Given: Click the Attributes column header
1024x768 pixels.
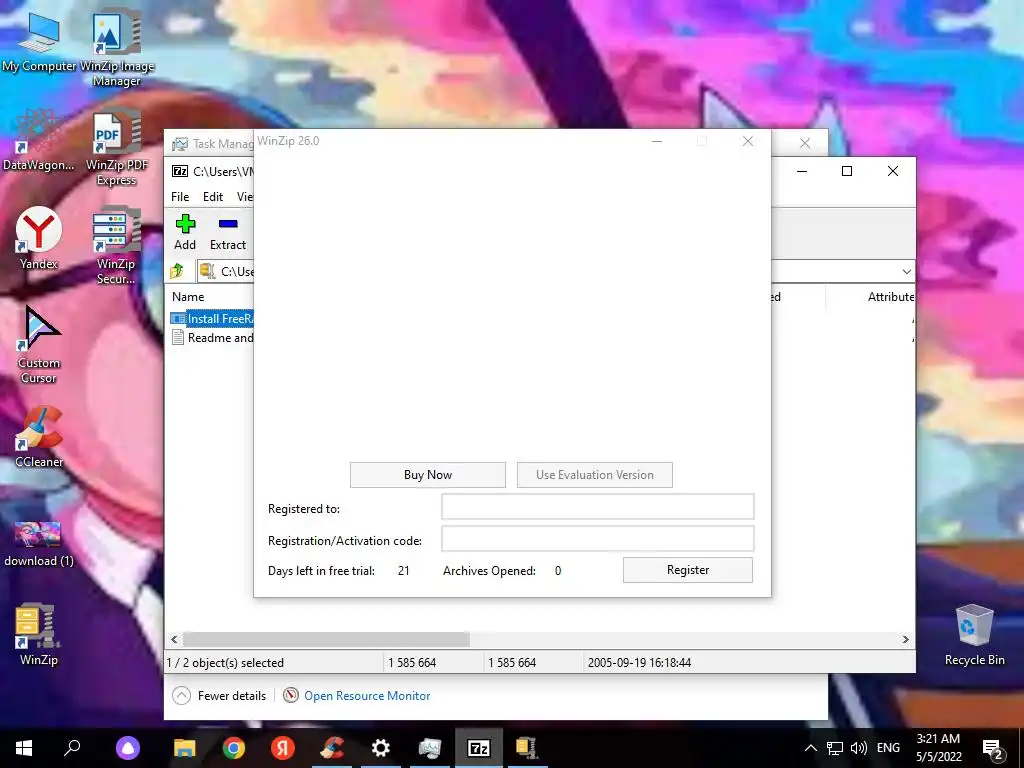Looking at the screenshot, I should (891, 296).
